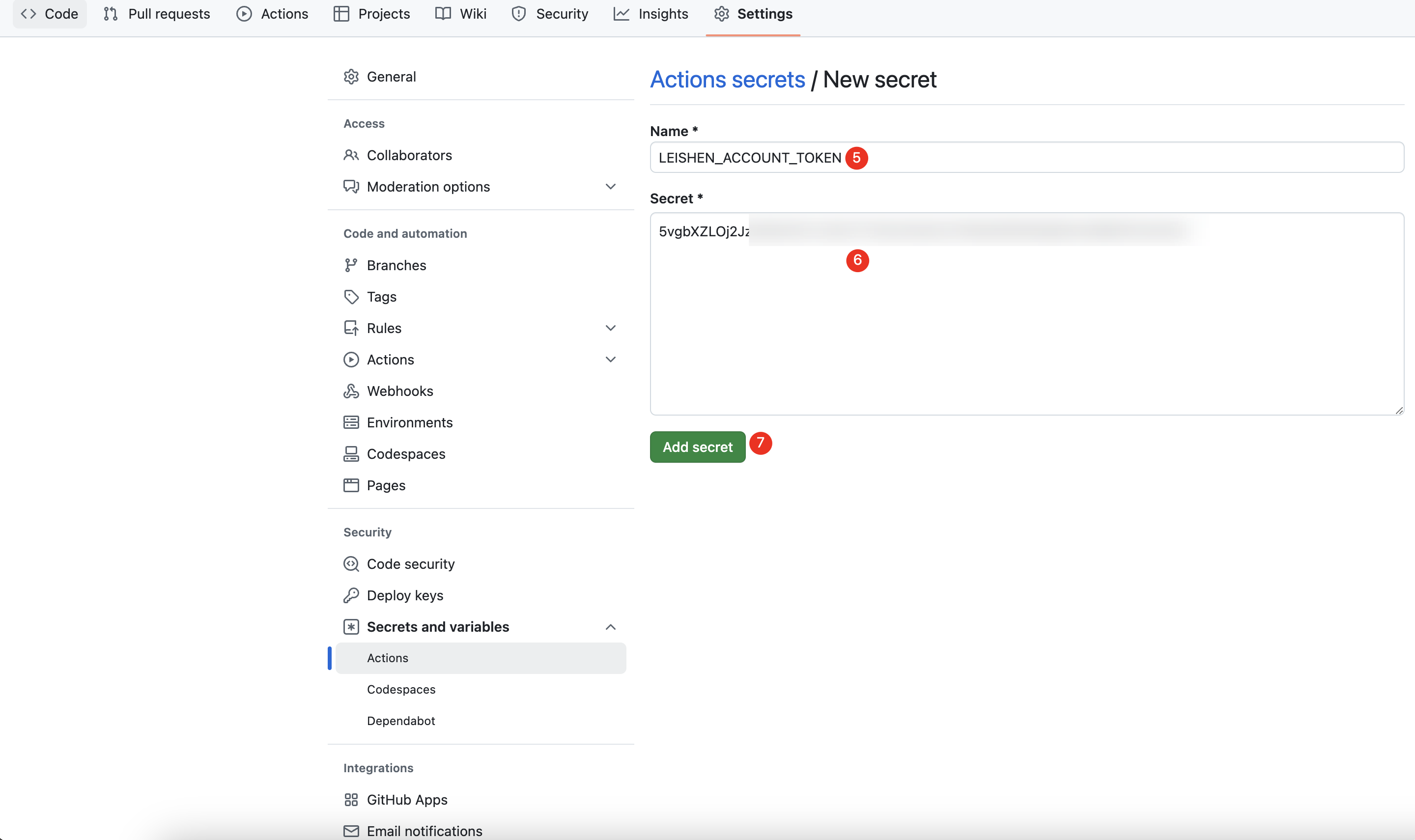Open Email notifications settings
The width and height of the screenshot is (1415, 840).
[x=481, y=831]
